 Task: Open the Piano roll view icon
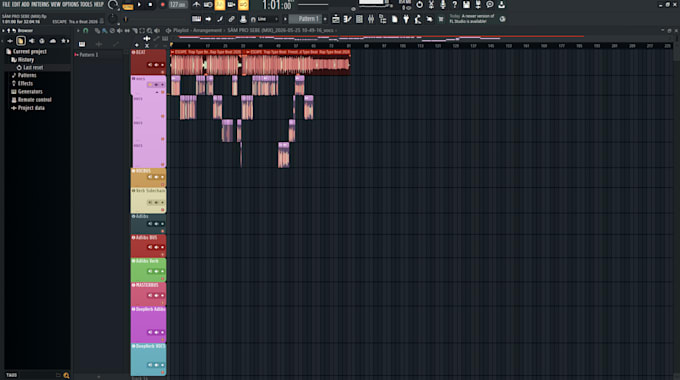[x=347, y=19]
